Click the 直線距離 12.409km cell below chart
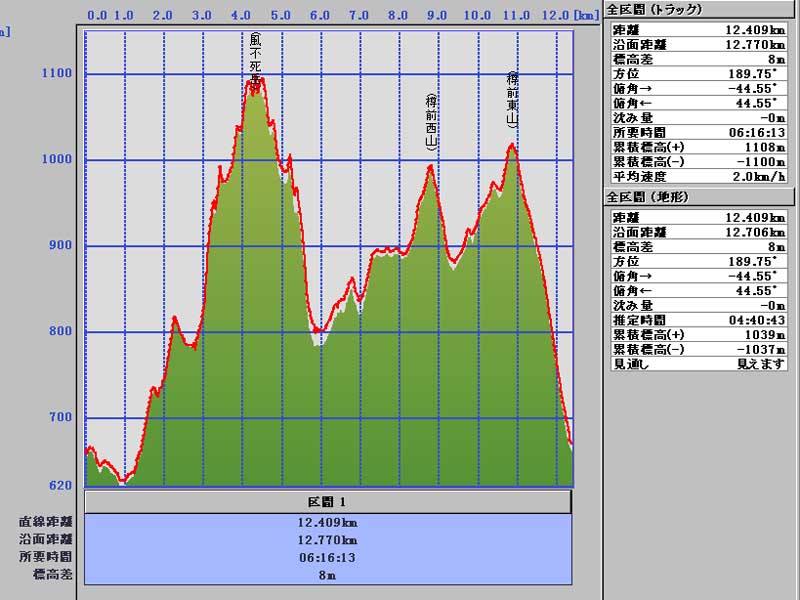This screenshot has height=600, width=800. click(x=328, y=522)
